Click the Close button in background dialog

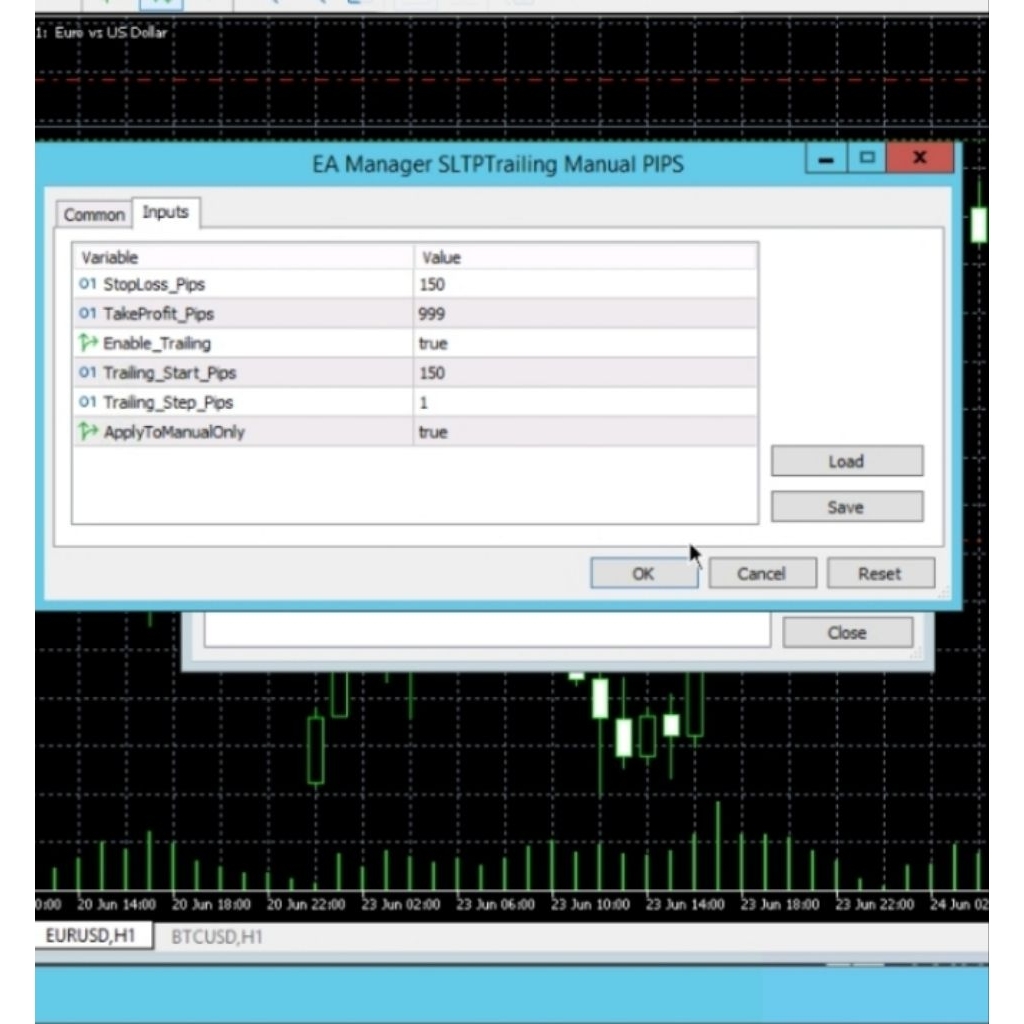tap(847, 633)
